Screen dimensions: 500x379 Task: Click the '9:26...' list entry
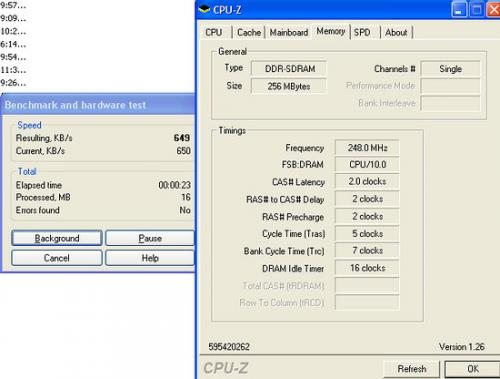[13, 83]
